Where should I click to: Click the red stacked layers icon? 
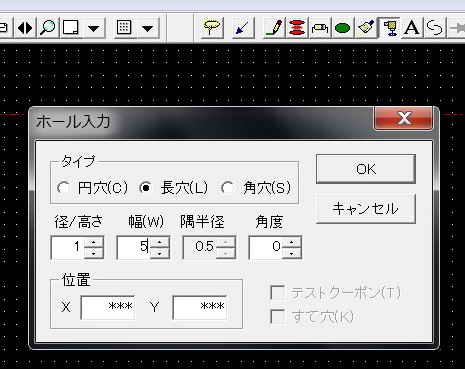coord(297,28)
